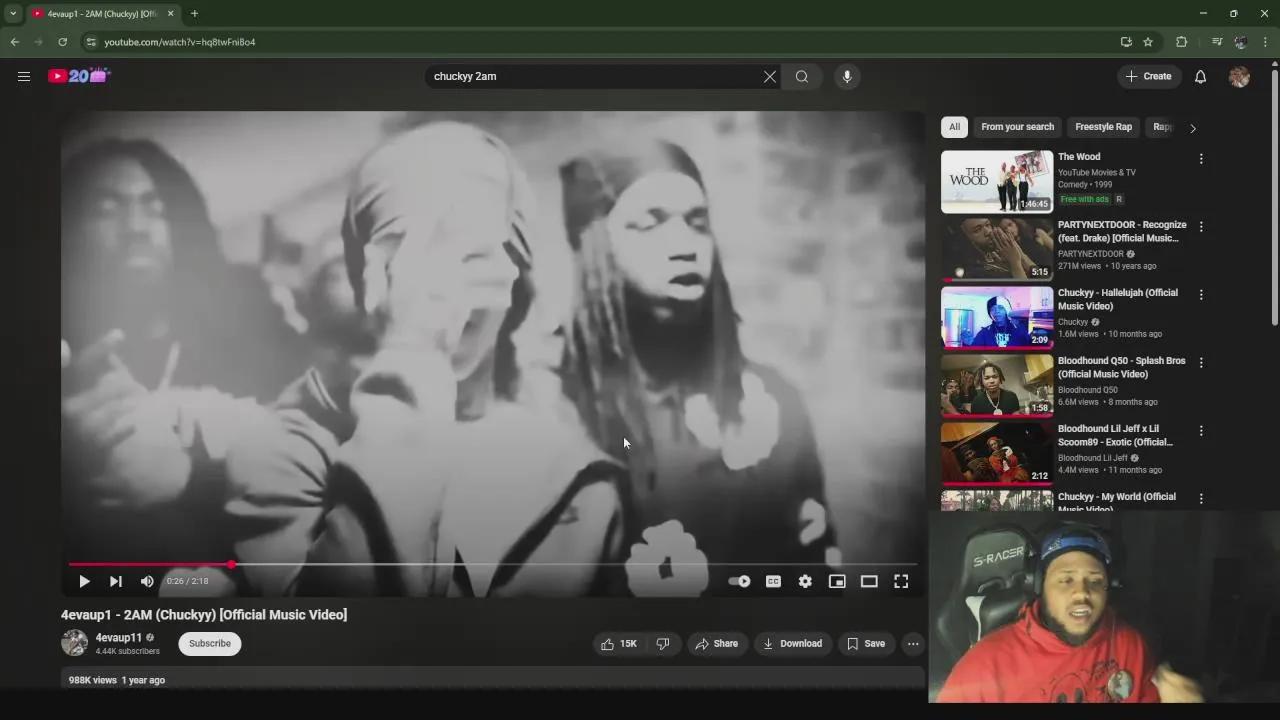Open a new browser tab
This screenshot has height=720, width=1280.
coord(194,14)
